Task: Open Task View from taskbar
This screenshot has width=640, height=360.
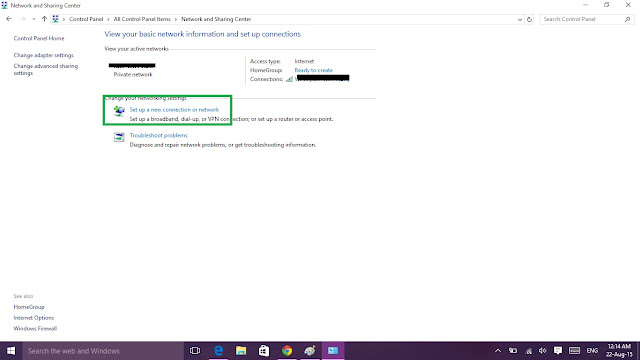Action: pos(195,351)
